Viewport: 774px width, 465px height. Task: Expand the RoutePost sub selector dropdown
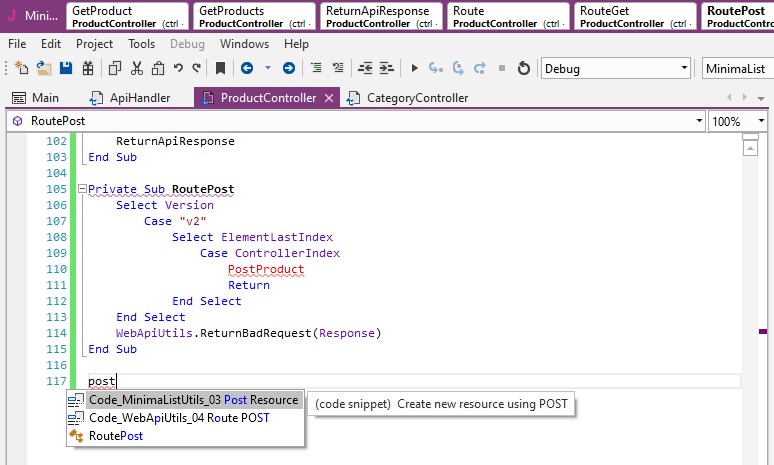point(699,121)
